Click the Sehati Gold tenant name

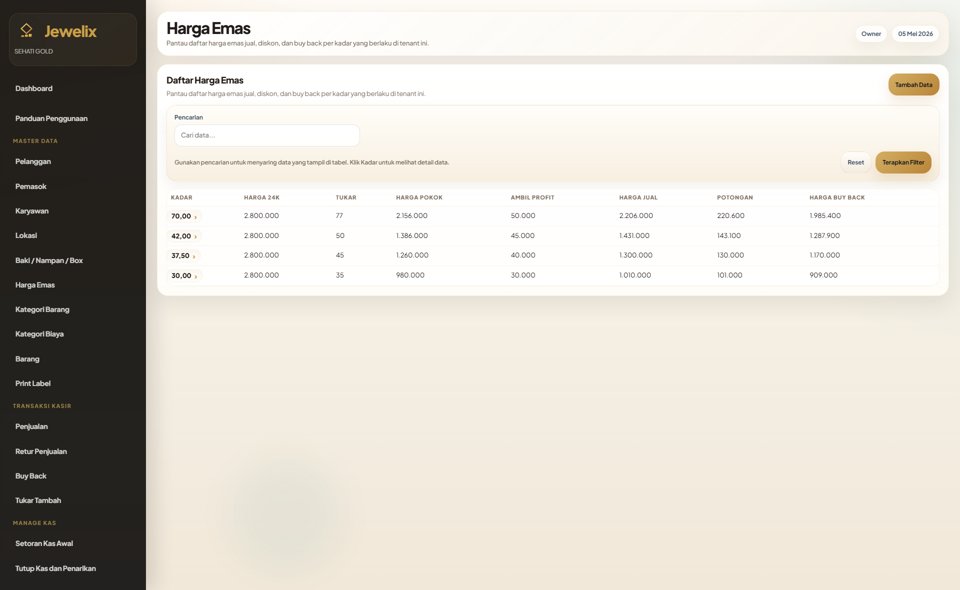[x=34, y=51]
